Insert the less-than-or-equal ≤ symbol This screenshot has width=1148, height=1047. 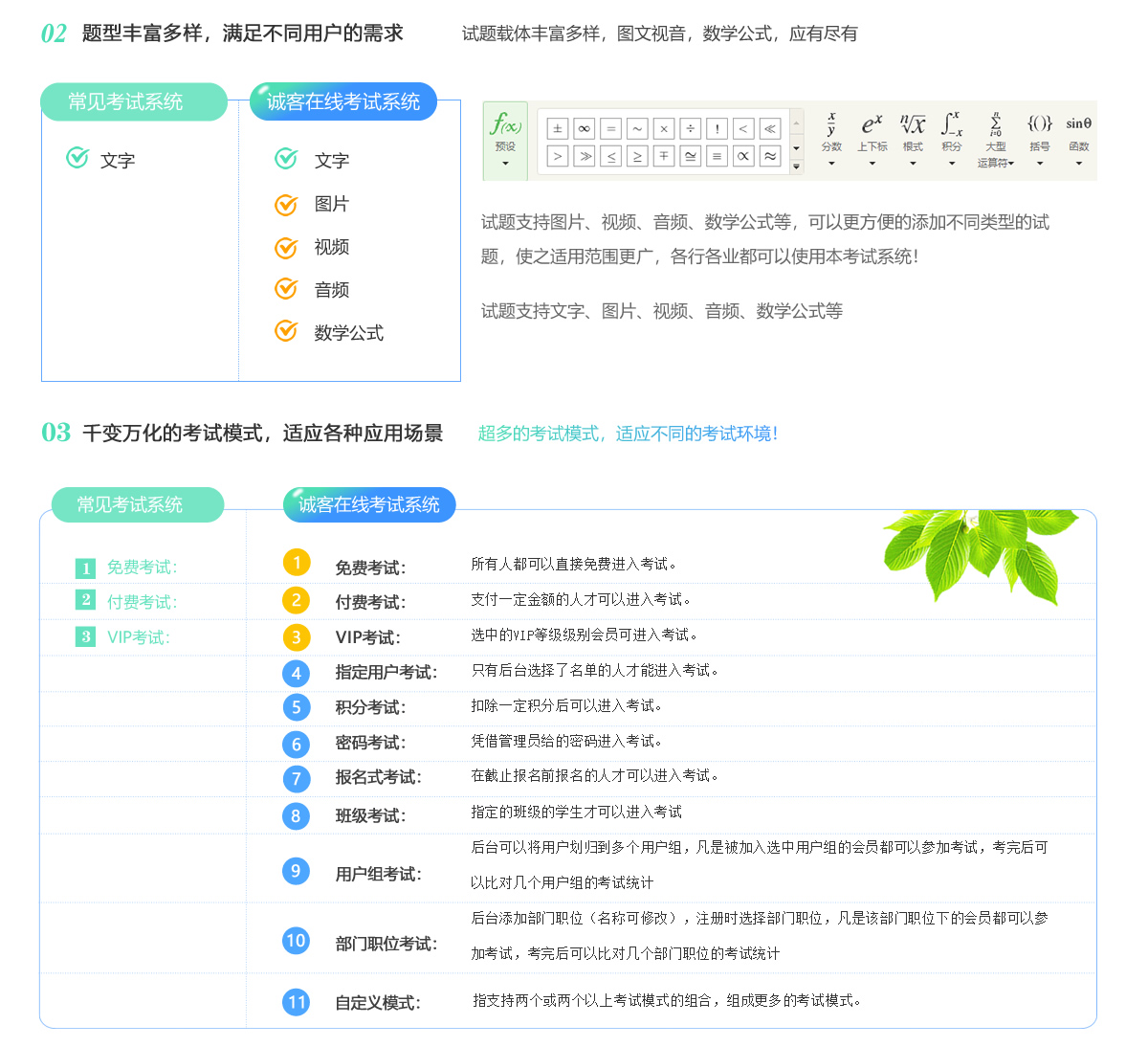click(611, 155)
